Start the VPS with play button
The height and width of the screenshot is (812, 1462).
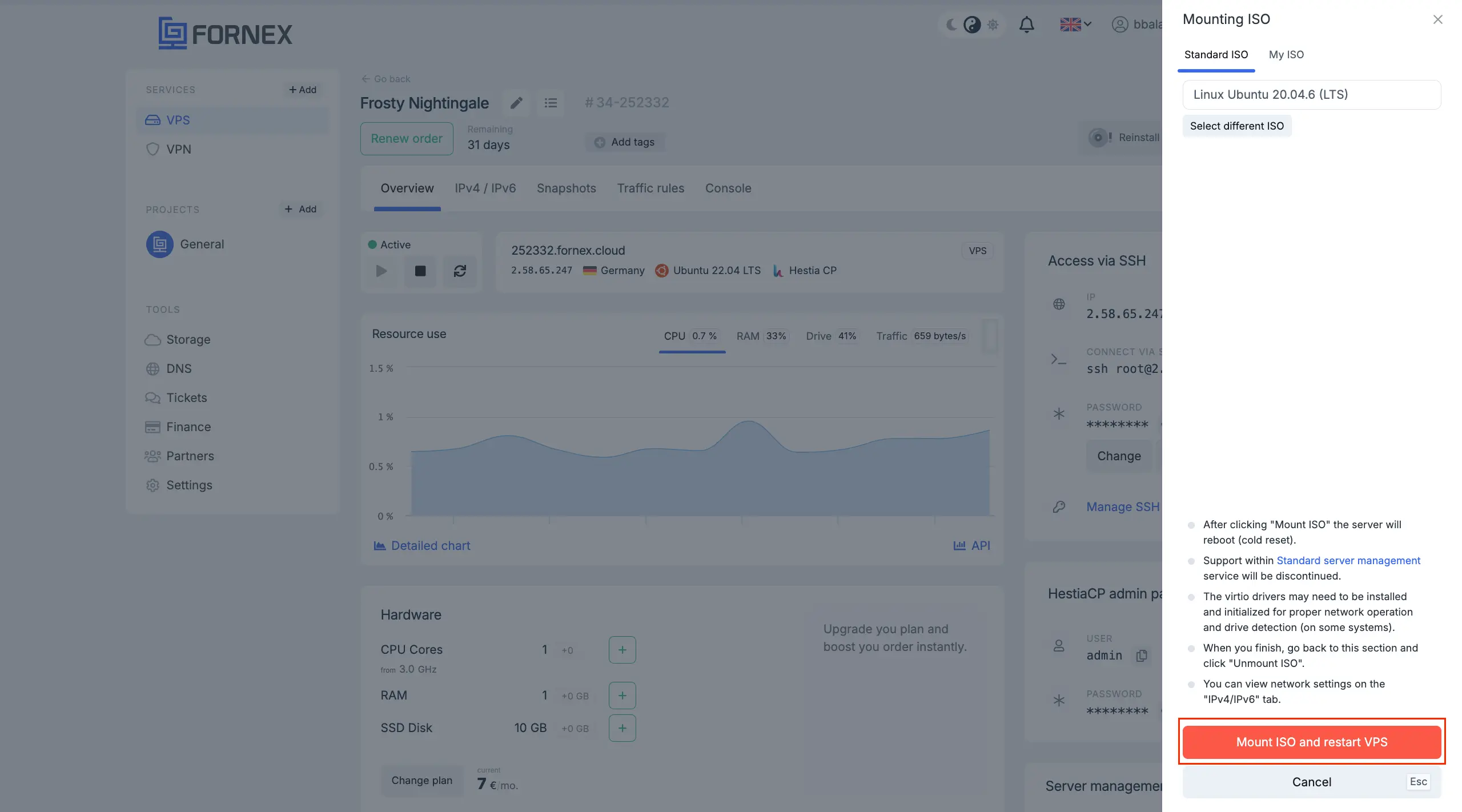click(x=381, y=271)
